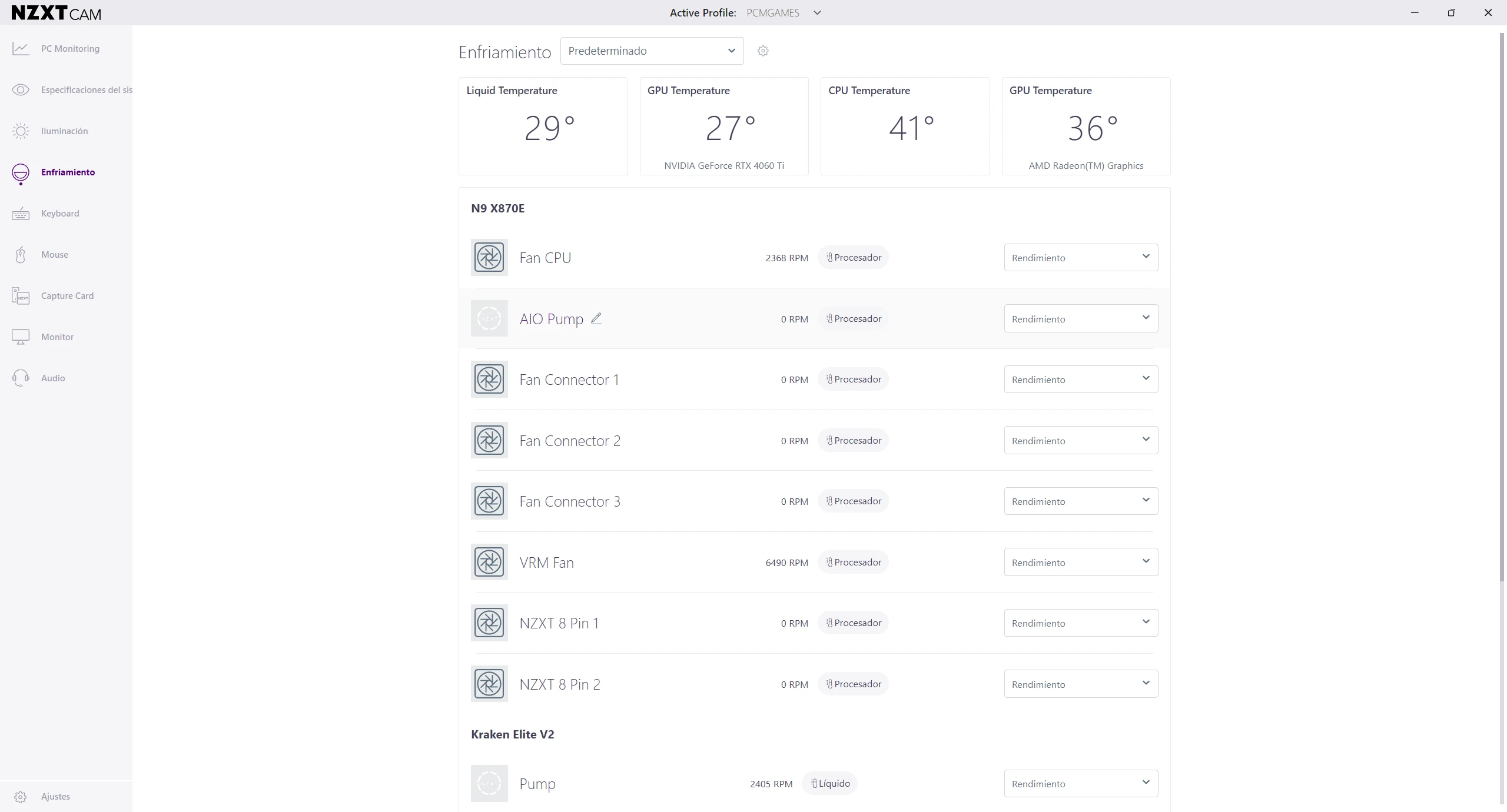Click the NZXT 8 Pin 1 fan icon

point(489,623)
